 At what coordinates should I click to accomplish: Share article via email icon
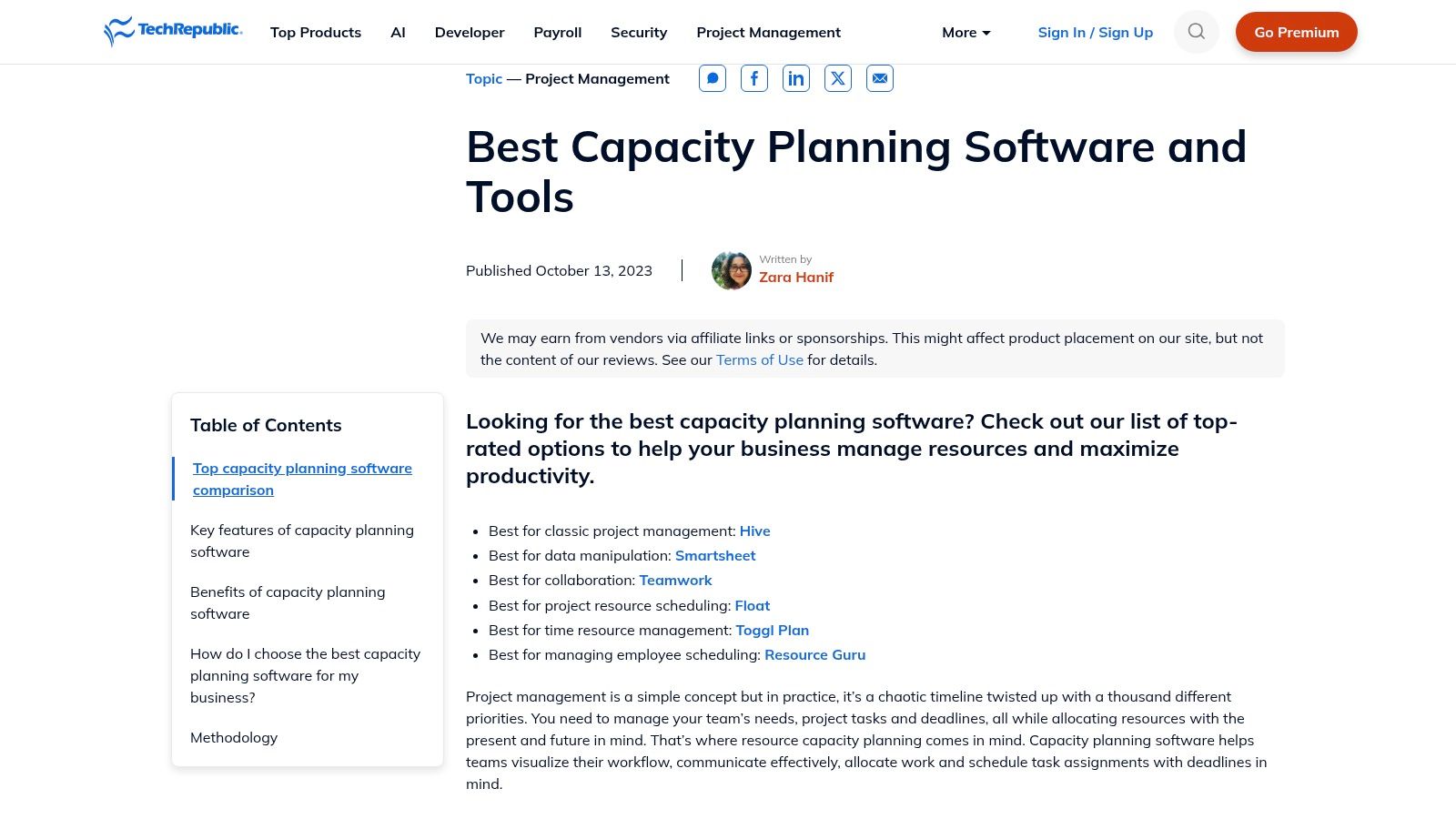pyautogui.click(x=880, y=78)
